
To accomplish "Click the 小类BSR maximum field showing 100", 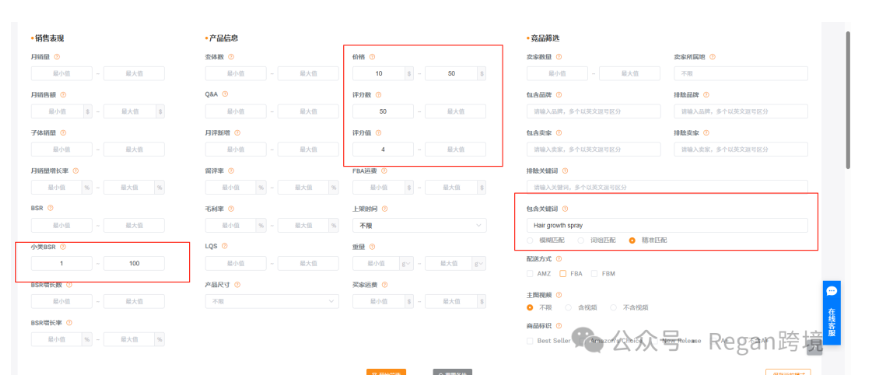I will pyautogui.click(x=134, y=264).
